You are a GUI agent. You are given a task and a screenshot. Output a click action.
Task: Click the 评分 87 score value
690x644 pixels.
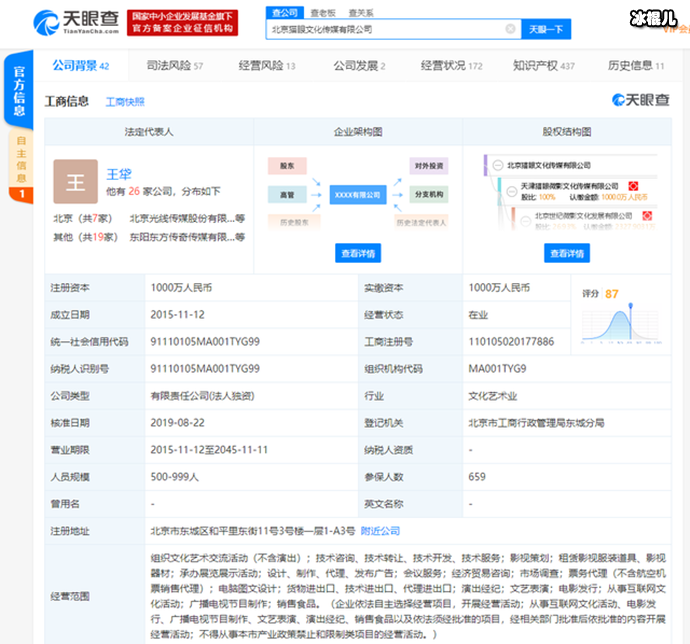(611, 294)
